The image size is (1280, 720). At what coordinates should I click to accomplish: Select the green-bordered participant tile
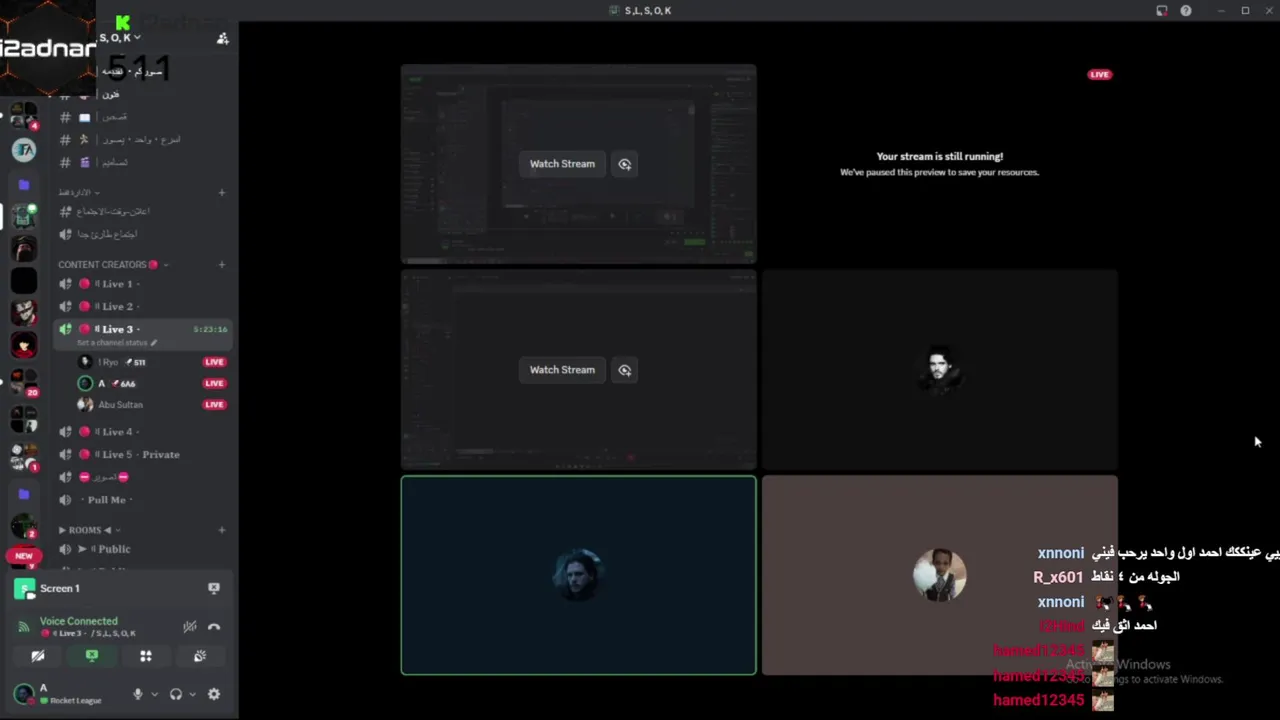click(x=578, y=575)
